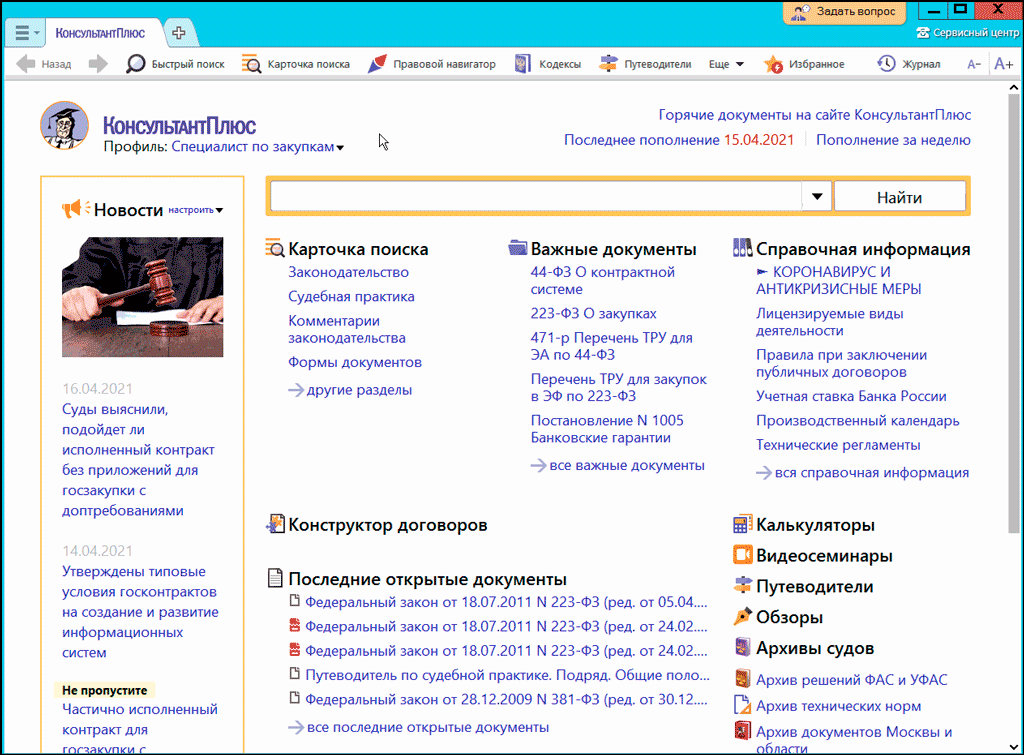Image resolution: width=1024 pixels, height=755 pixels.
Task: Click the Задать вопрос button
Action: tap(844, 12)
